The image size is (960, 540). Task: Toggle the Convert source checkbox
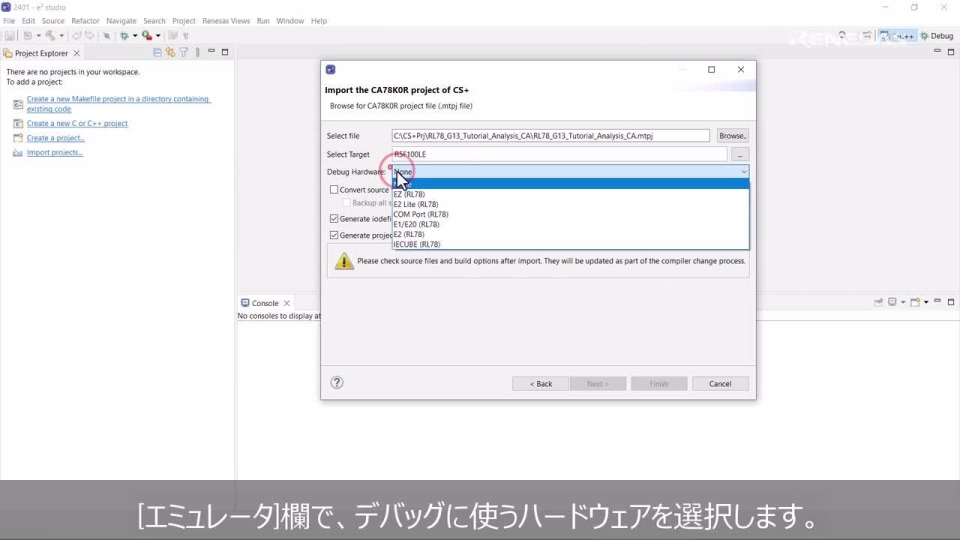334,190
